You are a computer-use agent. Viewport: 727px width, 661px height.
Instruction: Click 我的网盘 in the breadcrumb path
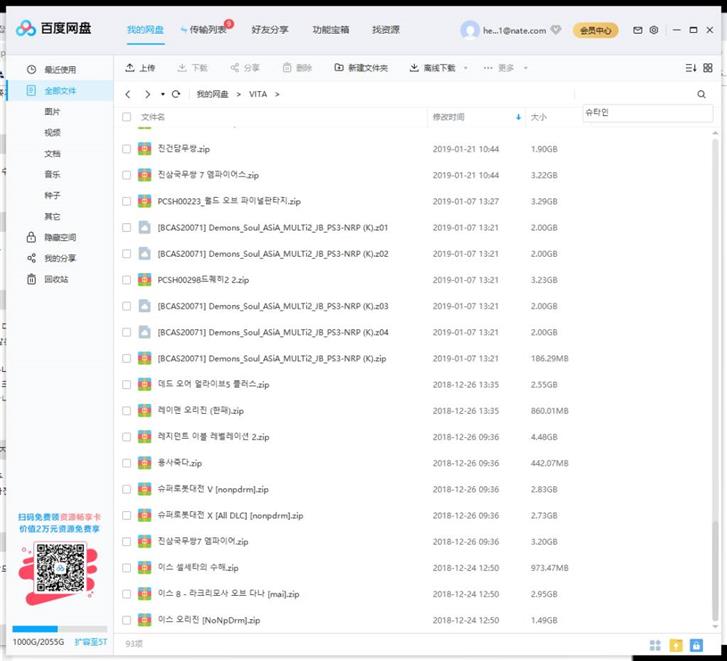[212, 94]
